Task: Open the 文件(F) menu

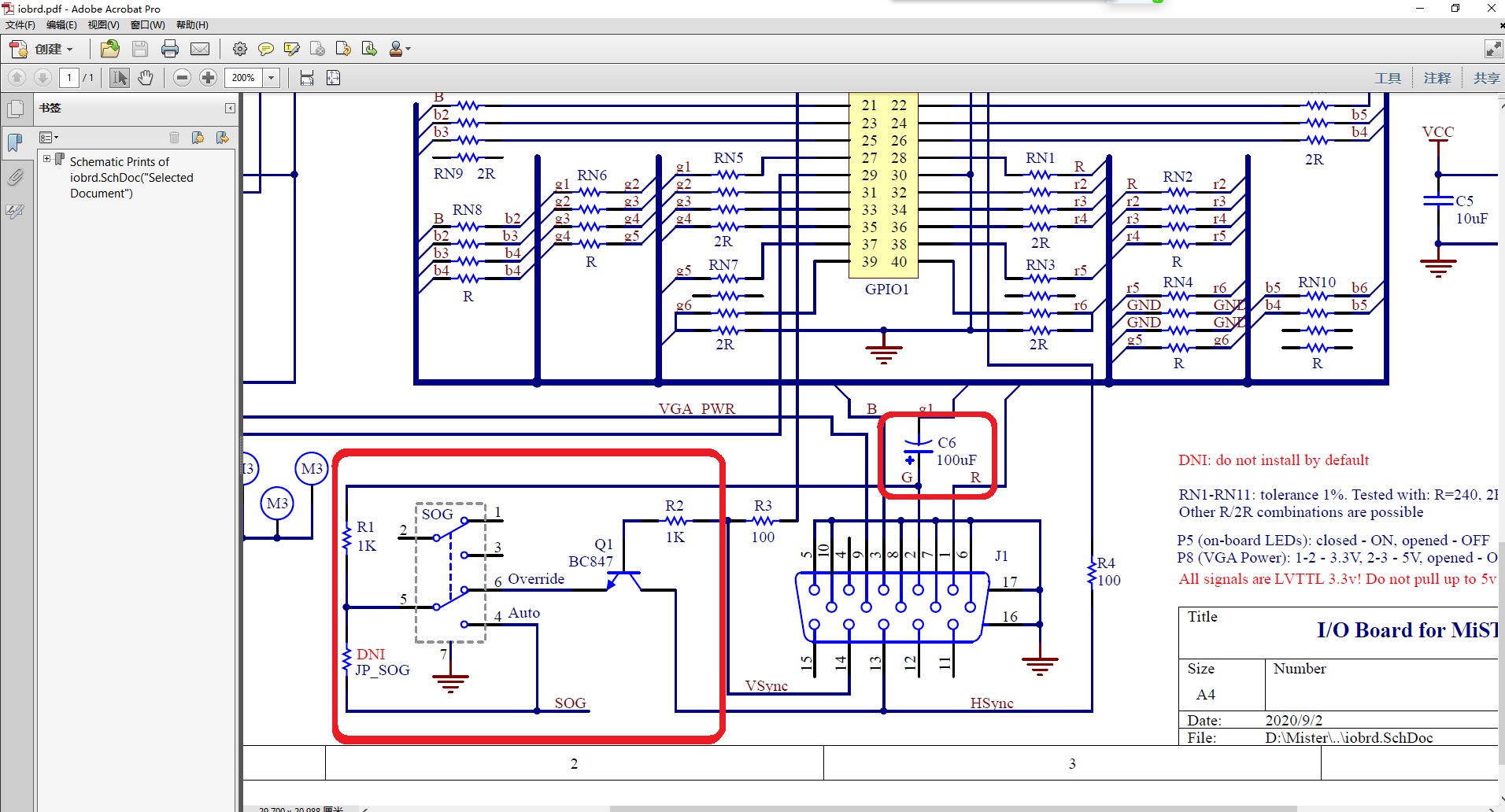Action: pyautogui.click(x=20, y=25)
